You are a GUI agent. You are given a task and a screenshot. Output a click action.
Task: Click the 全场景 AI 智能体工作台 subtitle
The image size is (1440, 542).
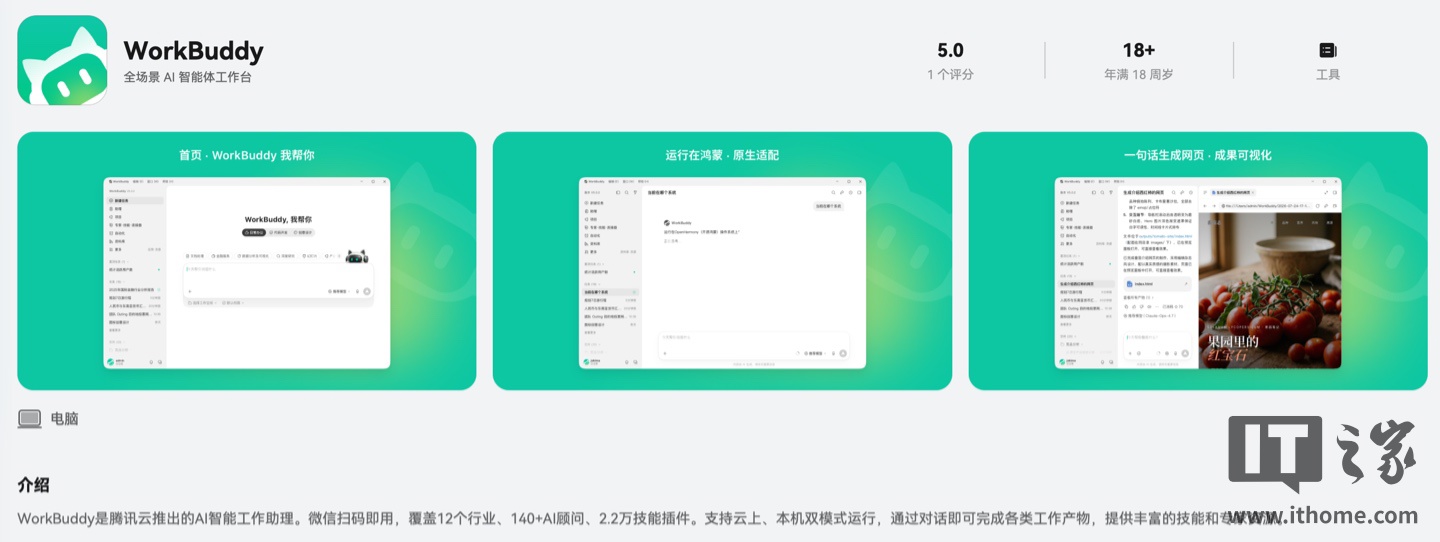pyautogui.click(x=188, y=77)
